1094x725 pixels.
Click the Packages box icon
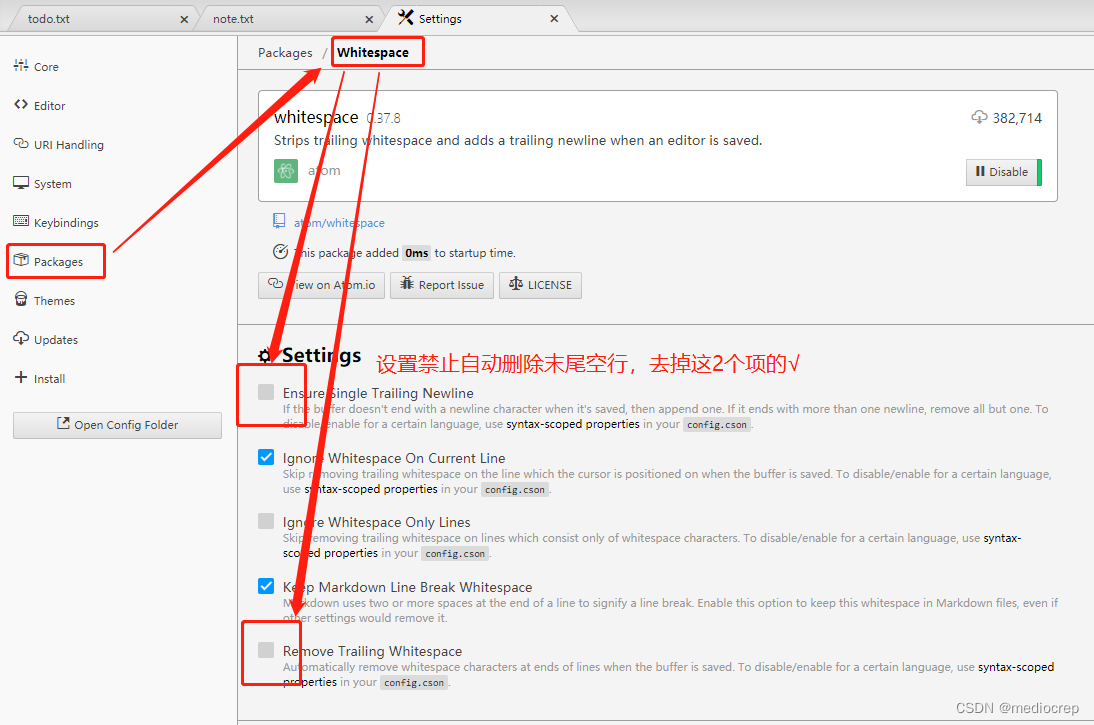[21, 260]
